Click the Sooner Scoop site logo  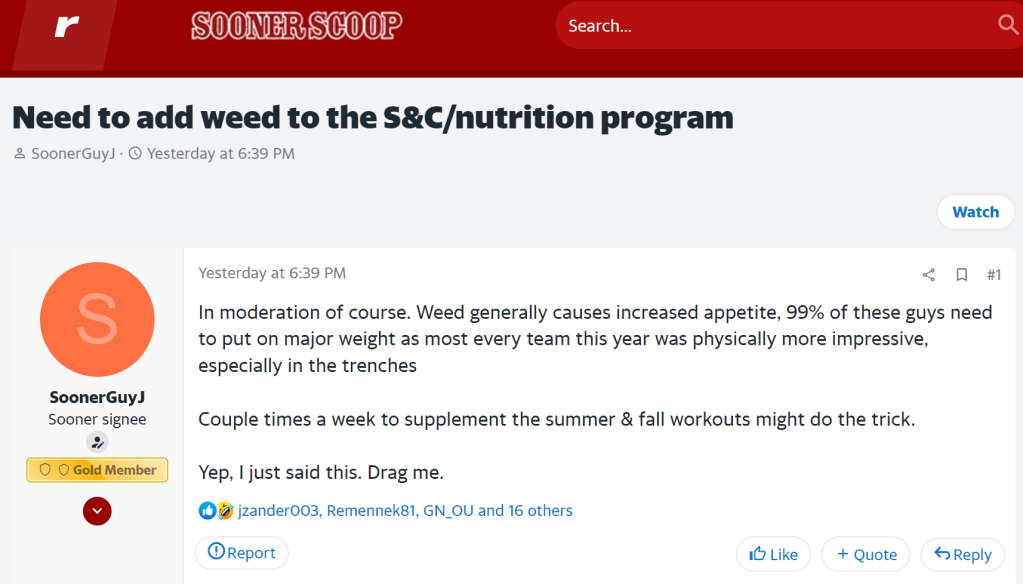pos(296,26)
